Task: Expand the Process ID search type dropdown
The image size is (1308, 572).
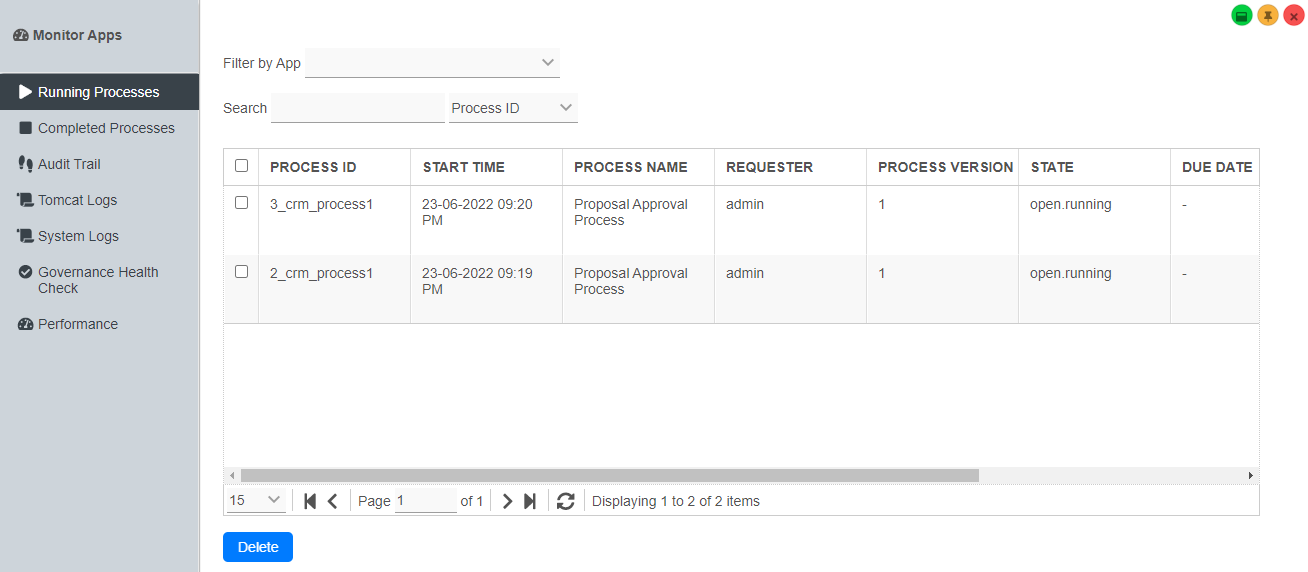Action: (x=513, y=108)
